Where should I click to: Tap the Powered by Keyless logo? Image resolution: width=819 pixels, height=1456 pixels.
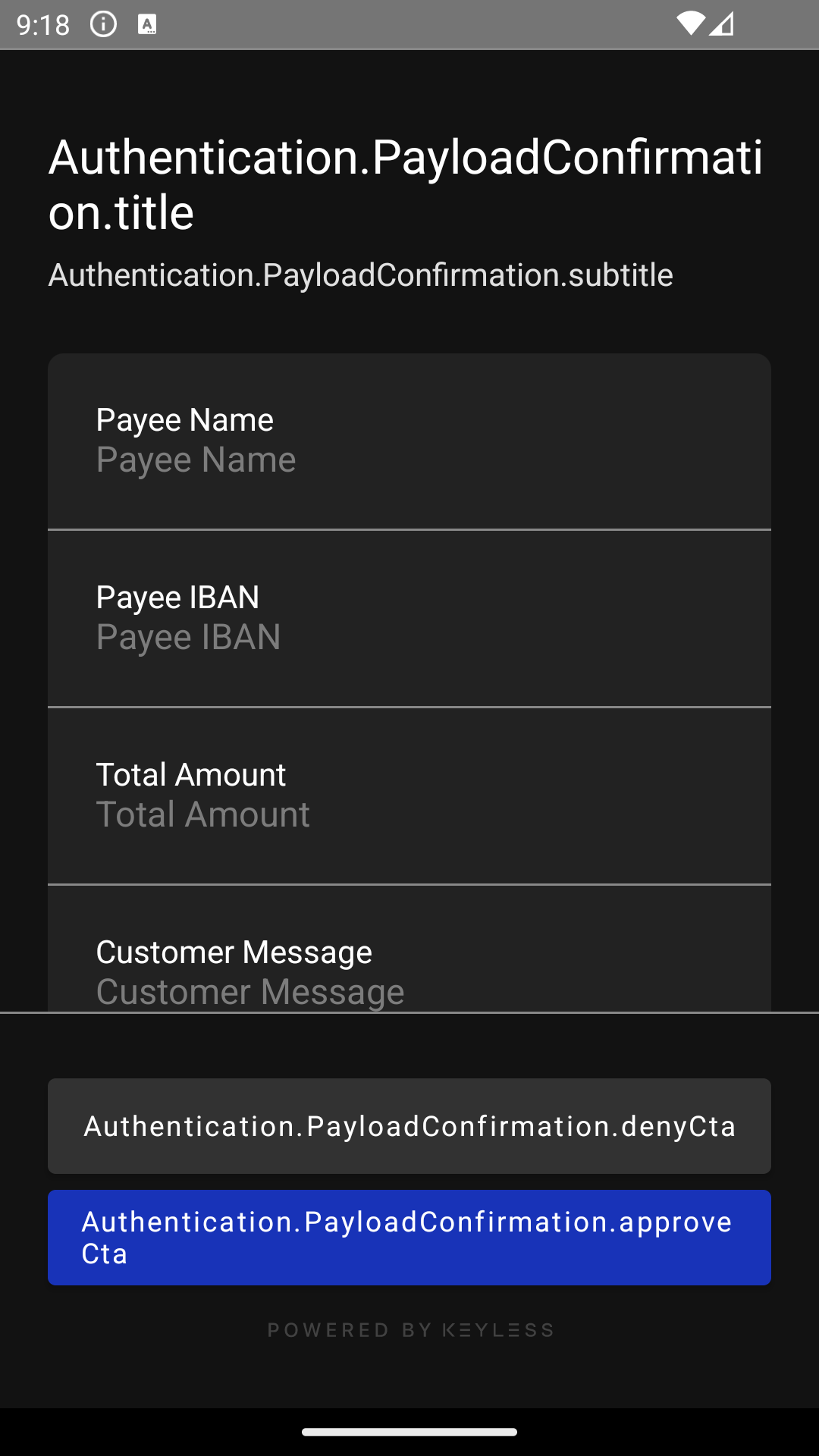[410, 1330]
